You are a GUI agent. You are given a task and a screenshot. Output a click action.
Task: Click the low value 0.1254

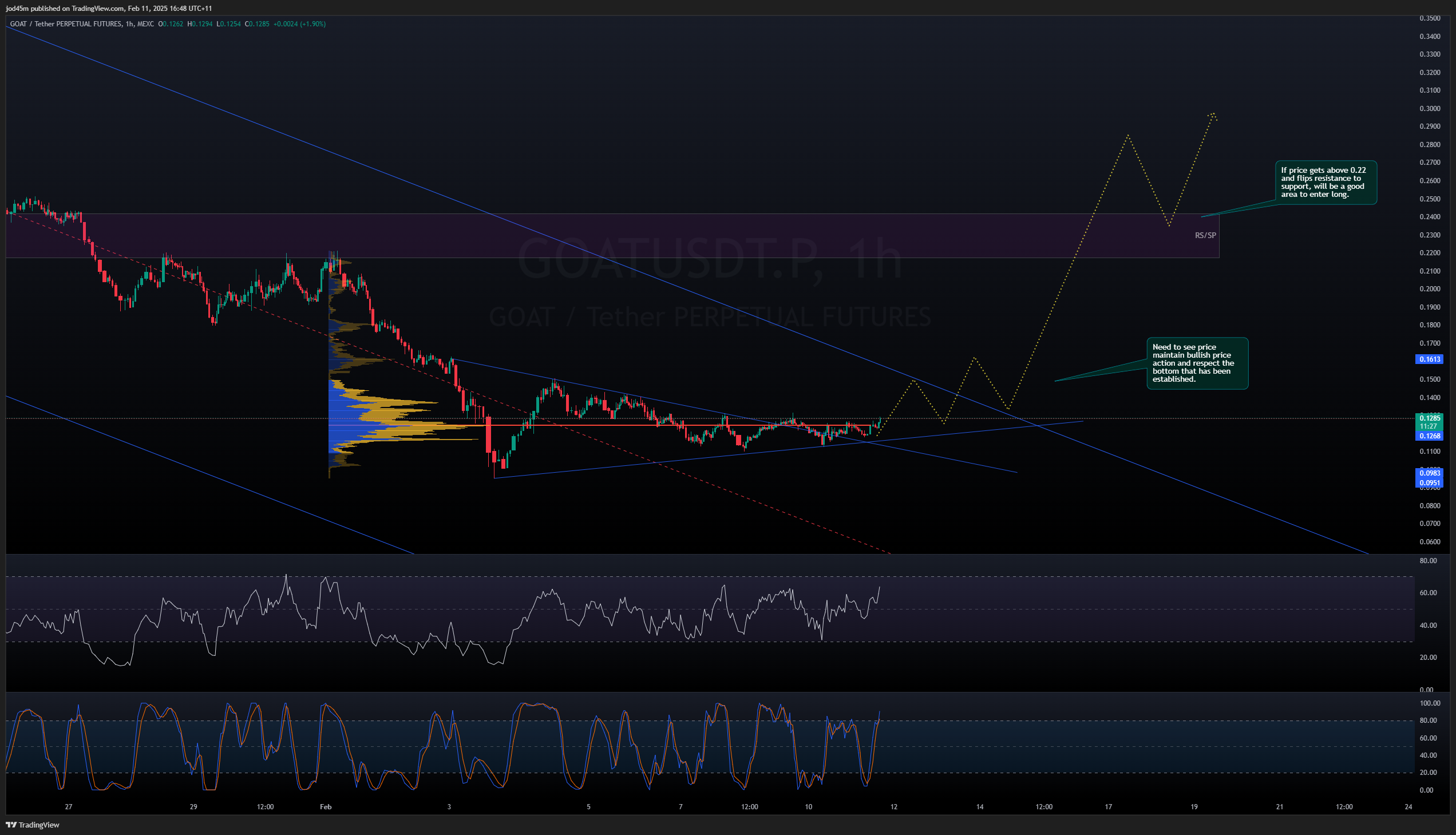[x=231, y=24]
